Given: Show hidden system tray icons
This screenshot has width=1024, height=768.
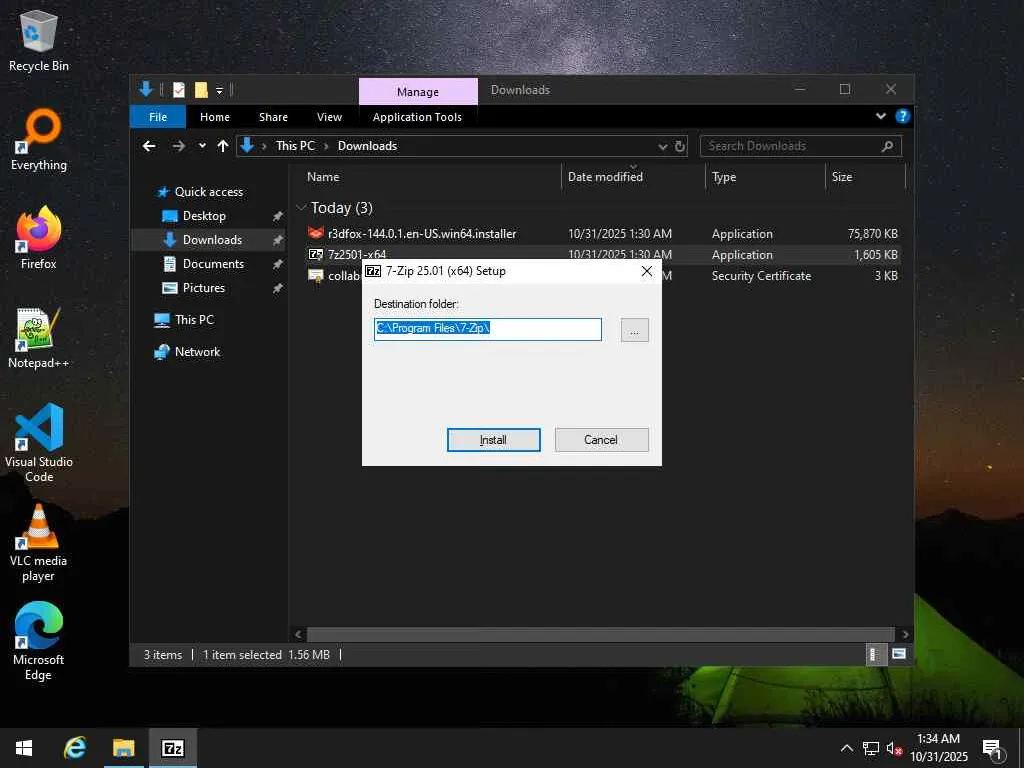Looking at the screenshot, I should [x=846, y=748].
